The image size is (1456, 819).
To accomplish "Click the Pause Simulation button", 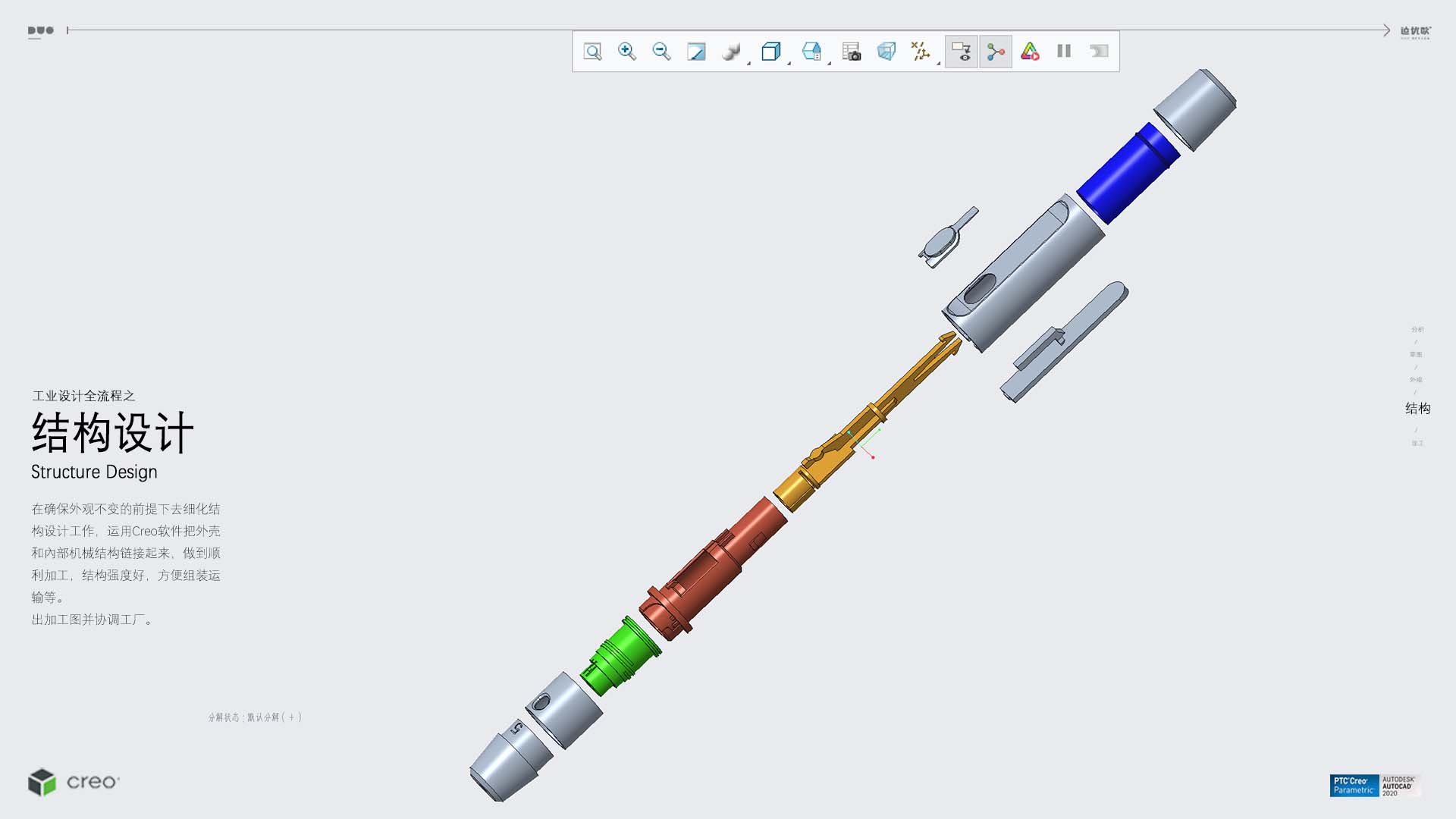I will tap(1064, 52).
